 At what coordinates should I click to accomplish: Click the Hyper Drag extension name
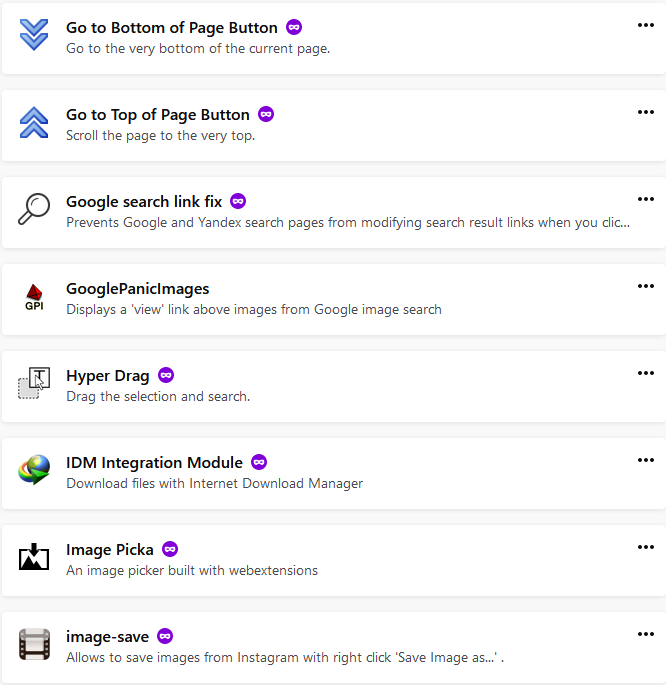(x=107, y=375)
